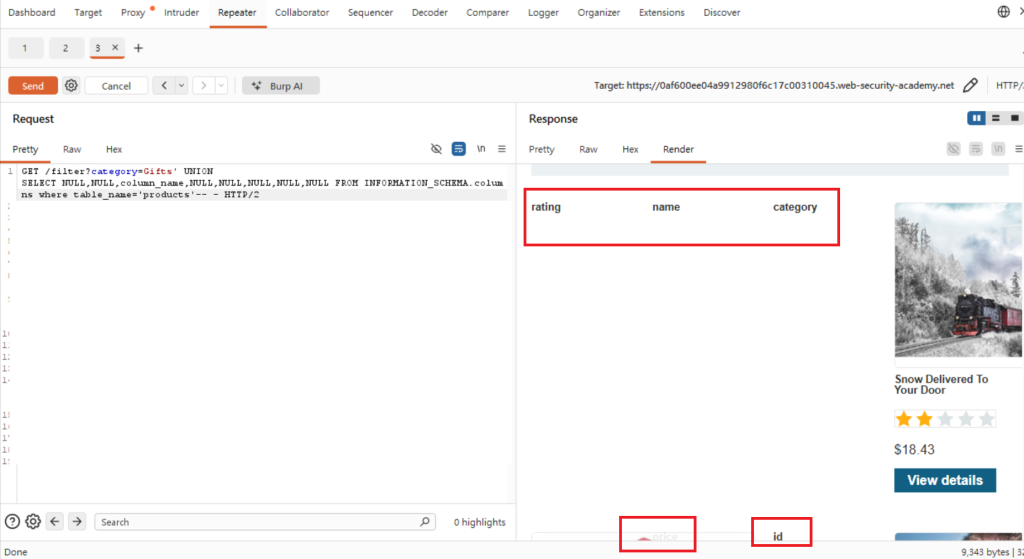Click the product star rating
1024x559 pixels.
click(945, 419)
